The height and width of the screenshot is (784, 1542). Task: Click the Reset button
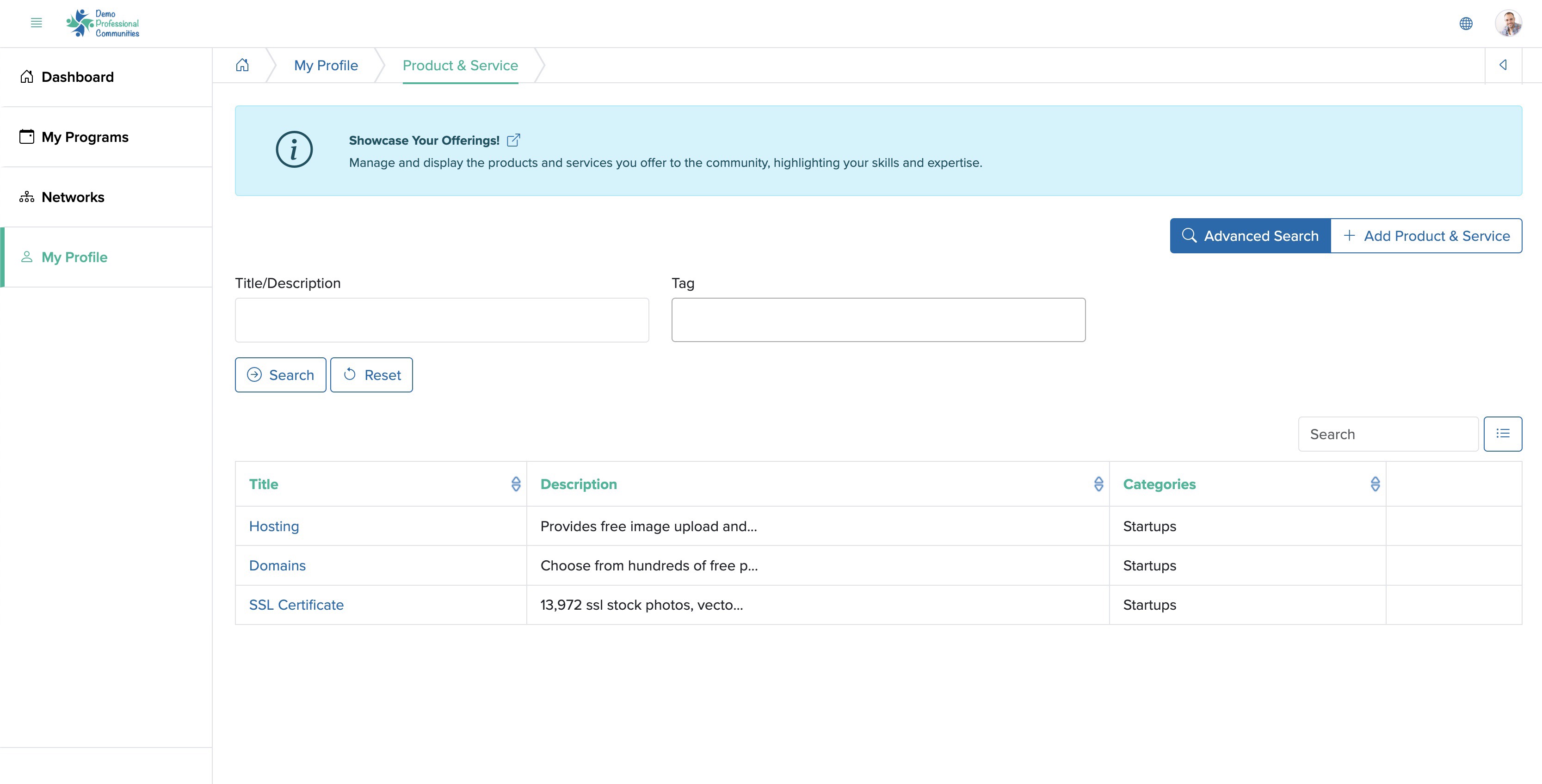click(371, 374)
